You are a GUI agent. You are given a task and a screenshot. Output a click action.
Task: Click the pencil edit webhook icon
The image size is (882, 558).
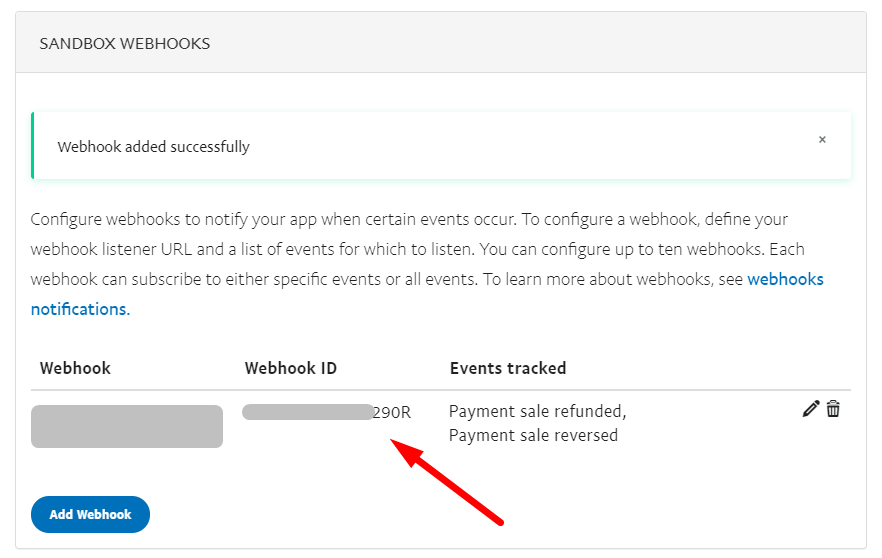pyautogui.click(x=810, y=409)
